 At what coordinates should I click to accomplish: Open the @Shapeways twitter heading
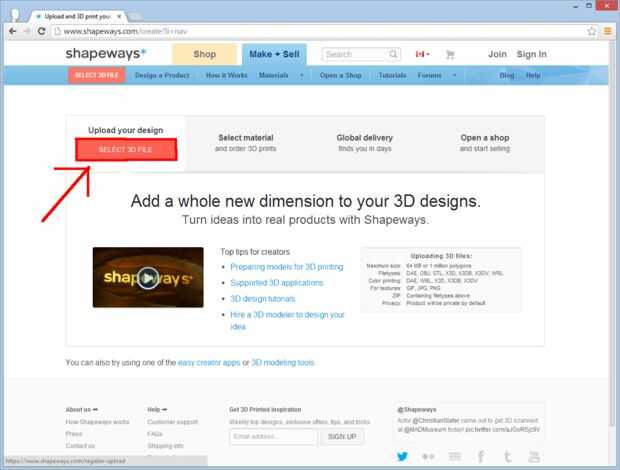click(417, 410)
